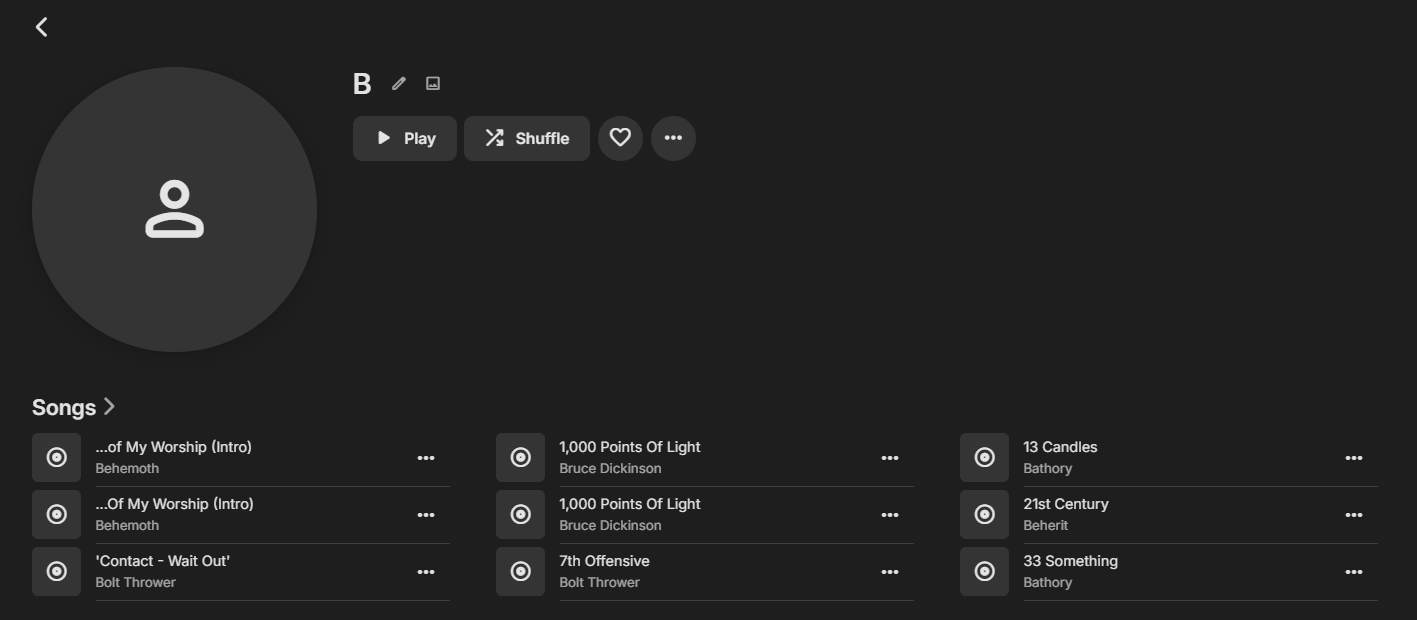1417x620 pixels.
Task: Toggle the heart favorite button
Action: [620, 138]
